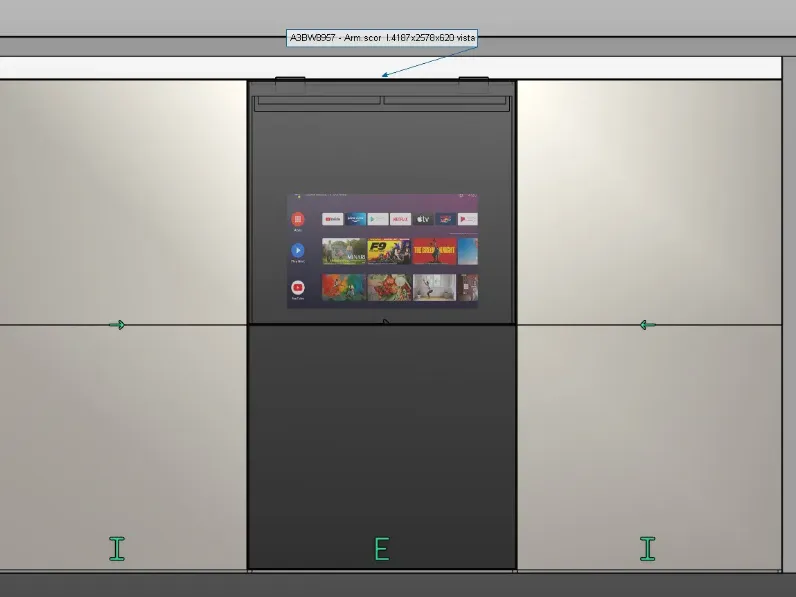796x597 pixels.
Task: Click the F9 movie poster on the TV screen
Action: pyautogui.click(x=389, y=251)
